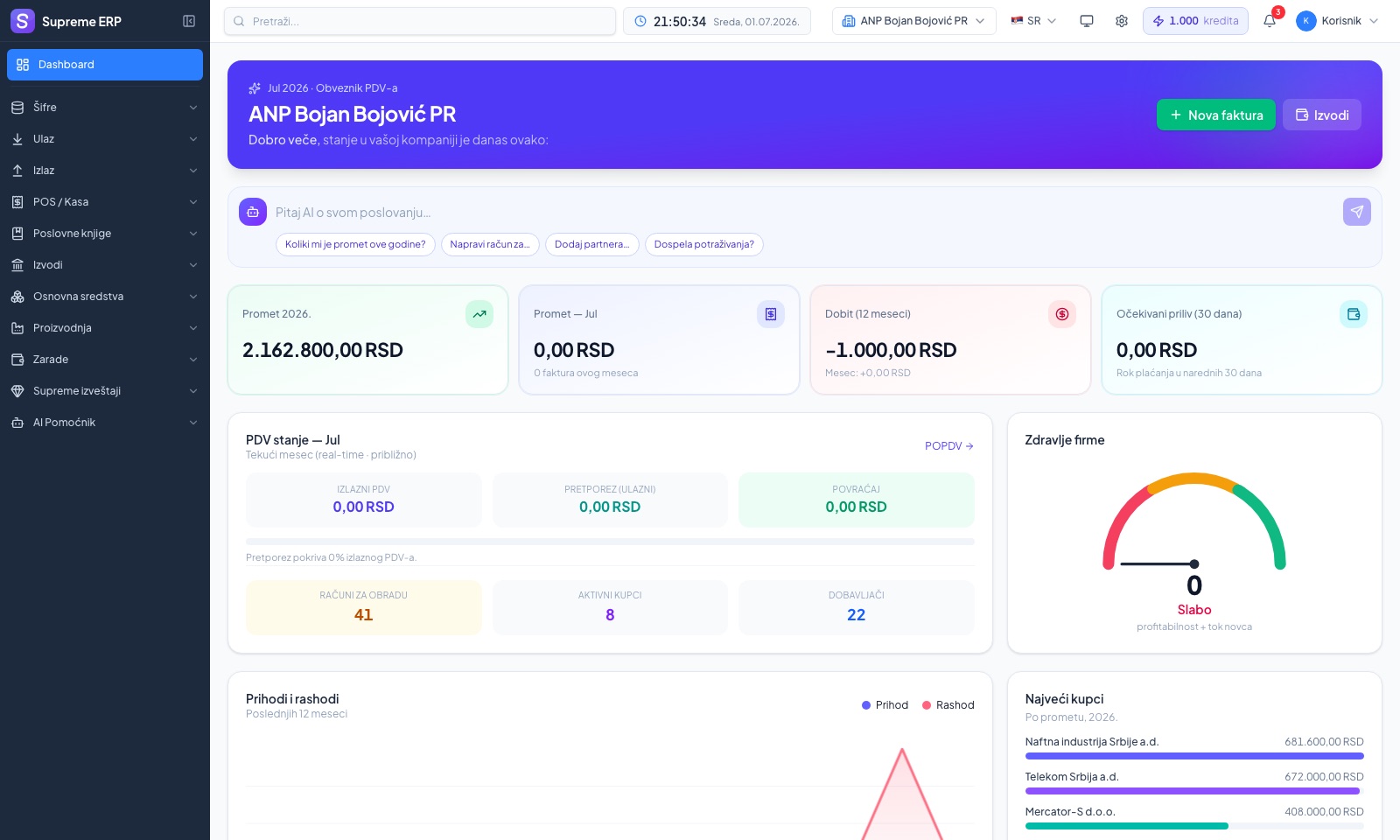Image resolution: width=1400 pixels, height=840 pixels.
Task: Focus the 'Pitaj AI o svom poslovanju' input
Action: [805, 213]
